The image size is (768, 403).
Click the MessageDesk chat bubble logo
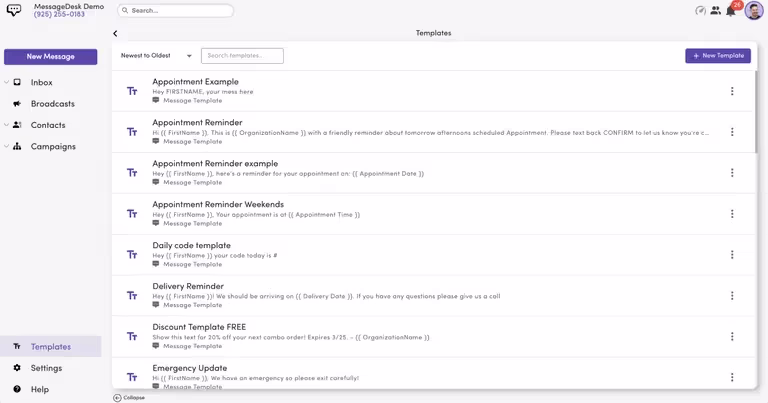pyautogui.click(x=14, y=11)
